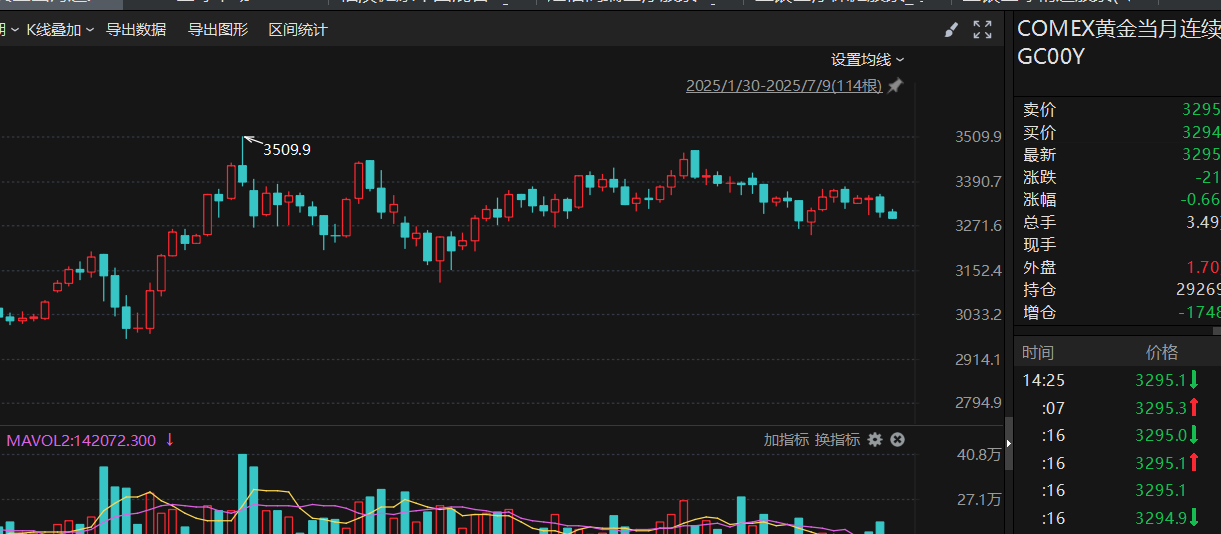Image resolution: width=1221 pixels, height=534 pixels.
Task: Click the 涨跌 change row
Action: 1120,177
